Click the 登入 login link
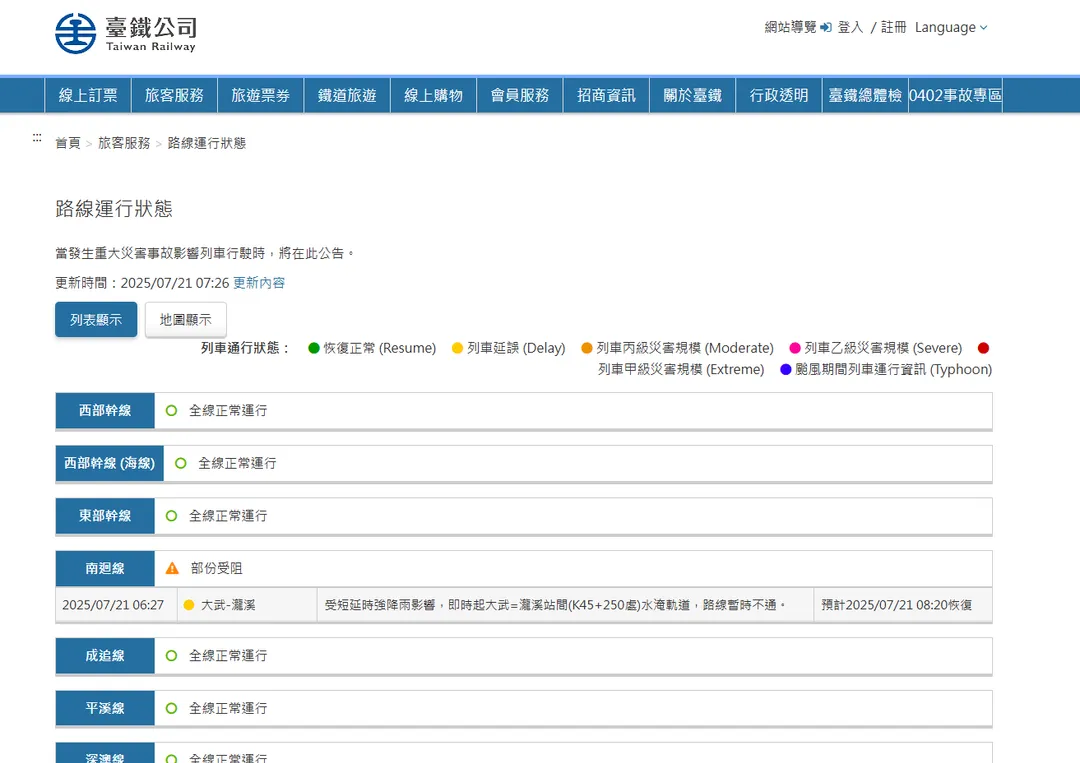Image resolution: width=1080 pixels, height=763 pixels. 851,28
